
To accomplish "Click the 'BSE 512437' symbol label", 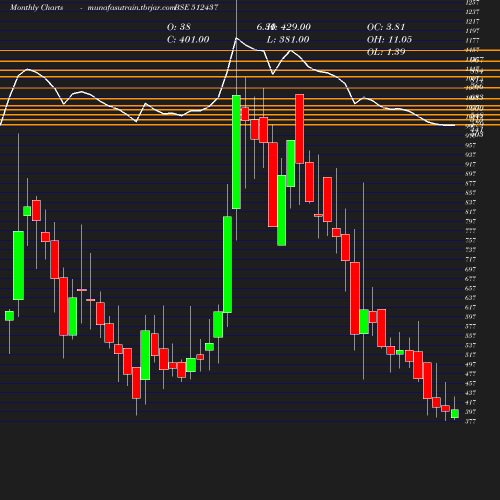I will coord(196,7).
